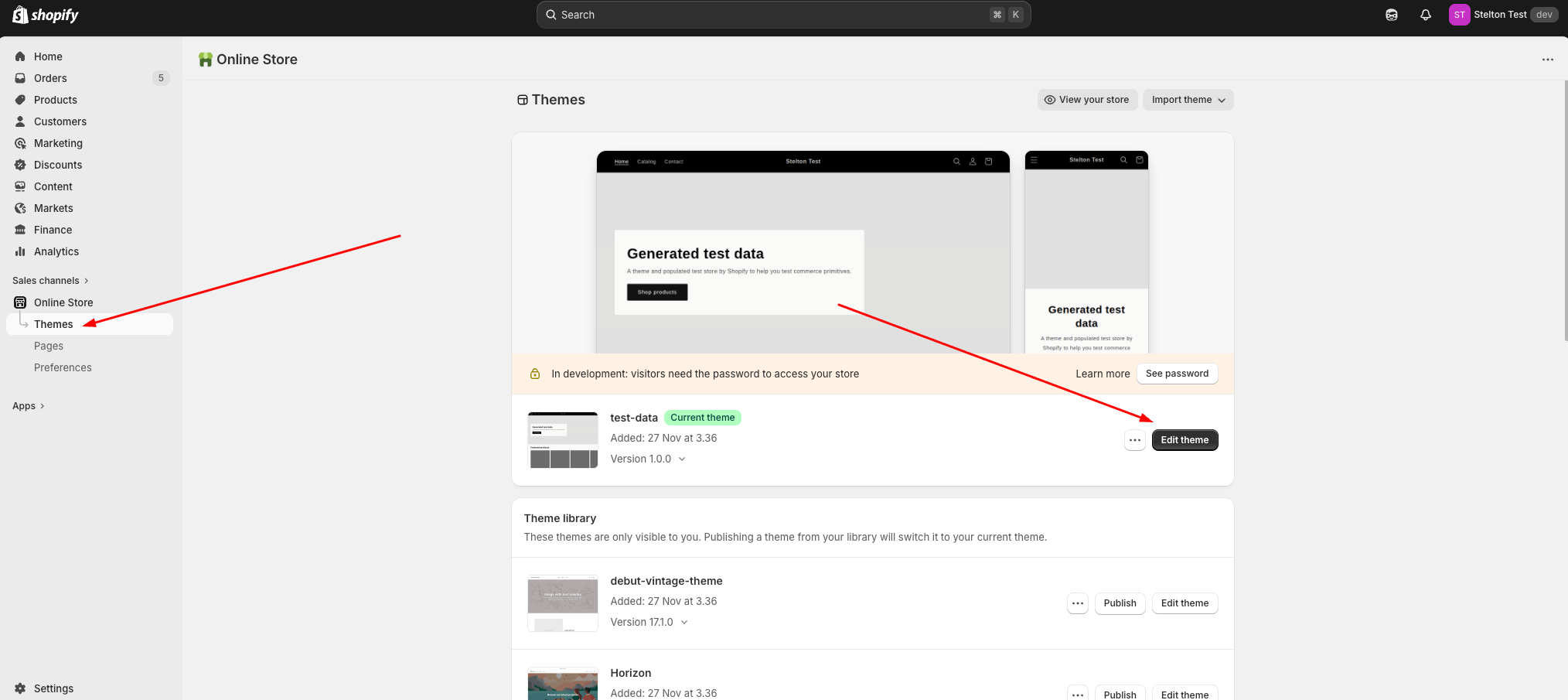Open Pages under Online Store
The image size is (1568, 700).
49,346
